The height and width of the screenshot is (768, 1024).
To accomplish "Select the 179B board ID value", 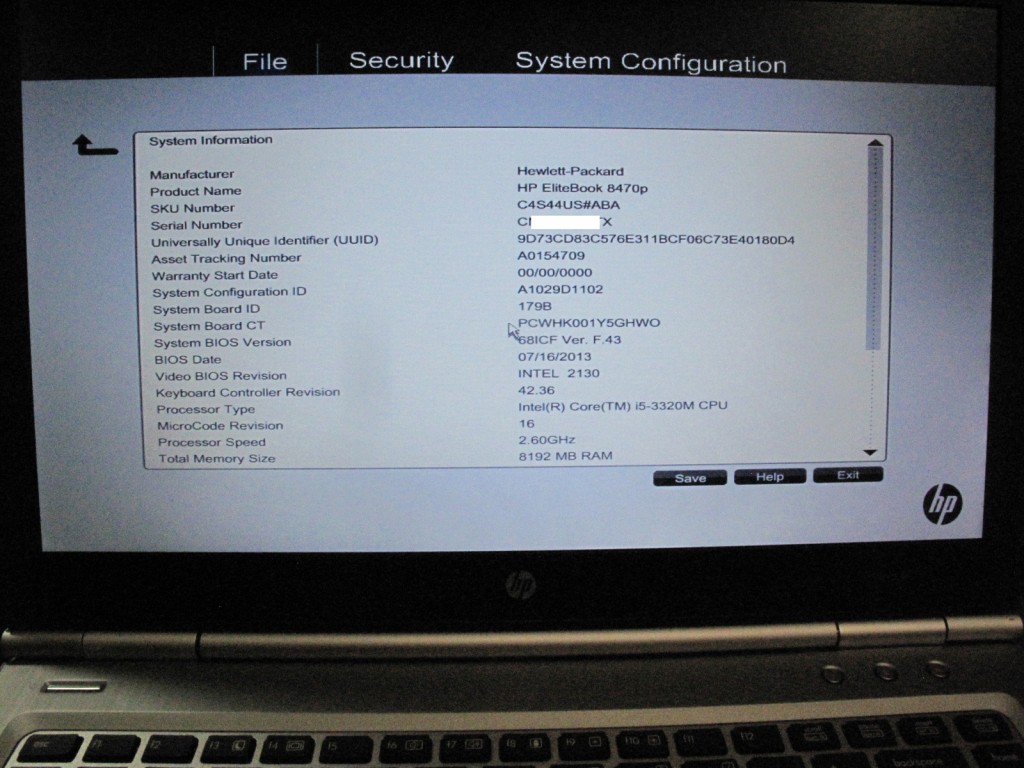I will (x=535, y=306).
